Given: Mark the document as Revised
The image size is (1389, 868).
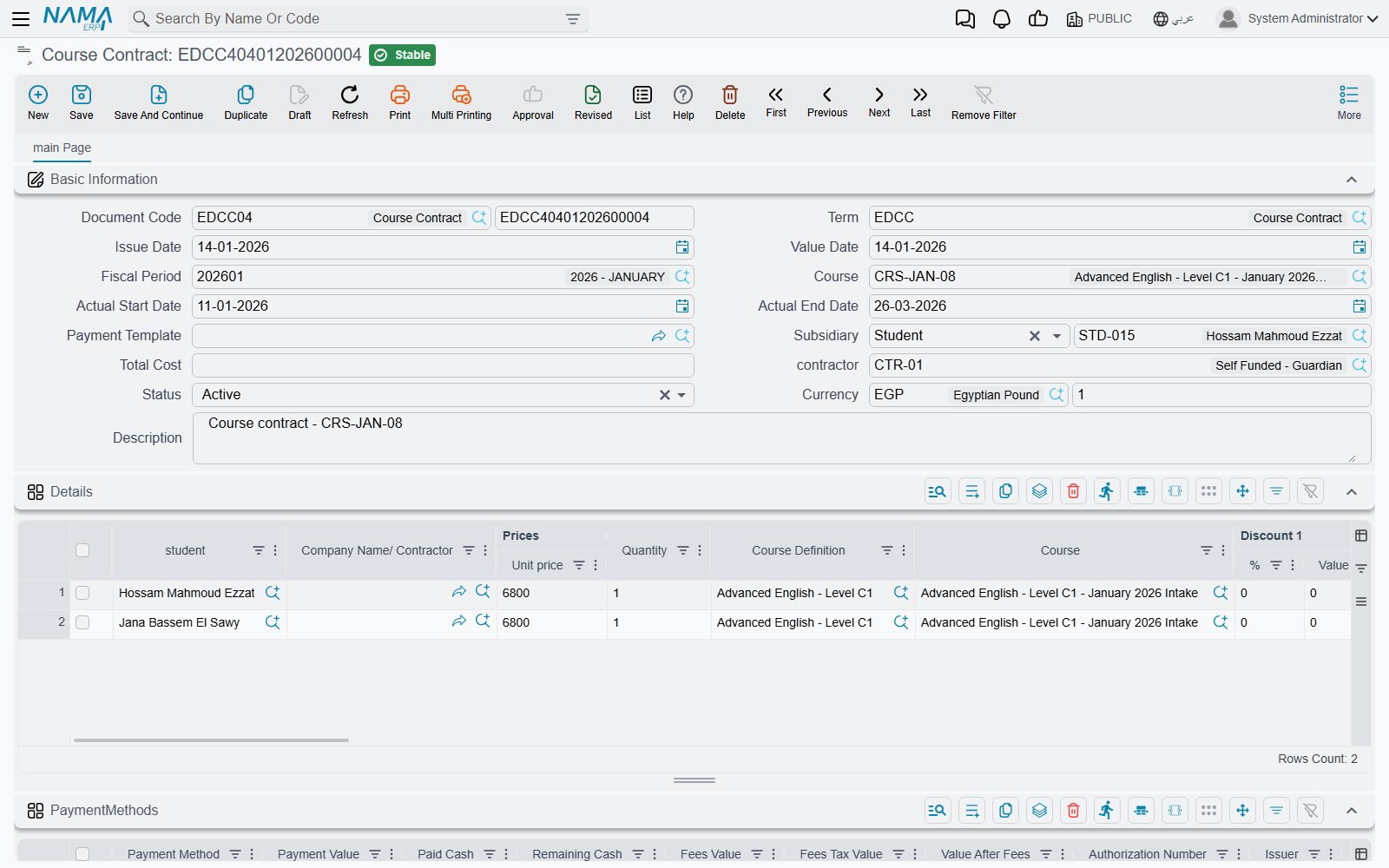Looking at the screenshot, I should [x=593, y=102].
